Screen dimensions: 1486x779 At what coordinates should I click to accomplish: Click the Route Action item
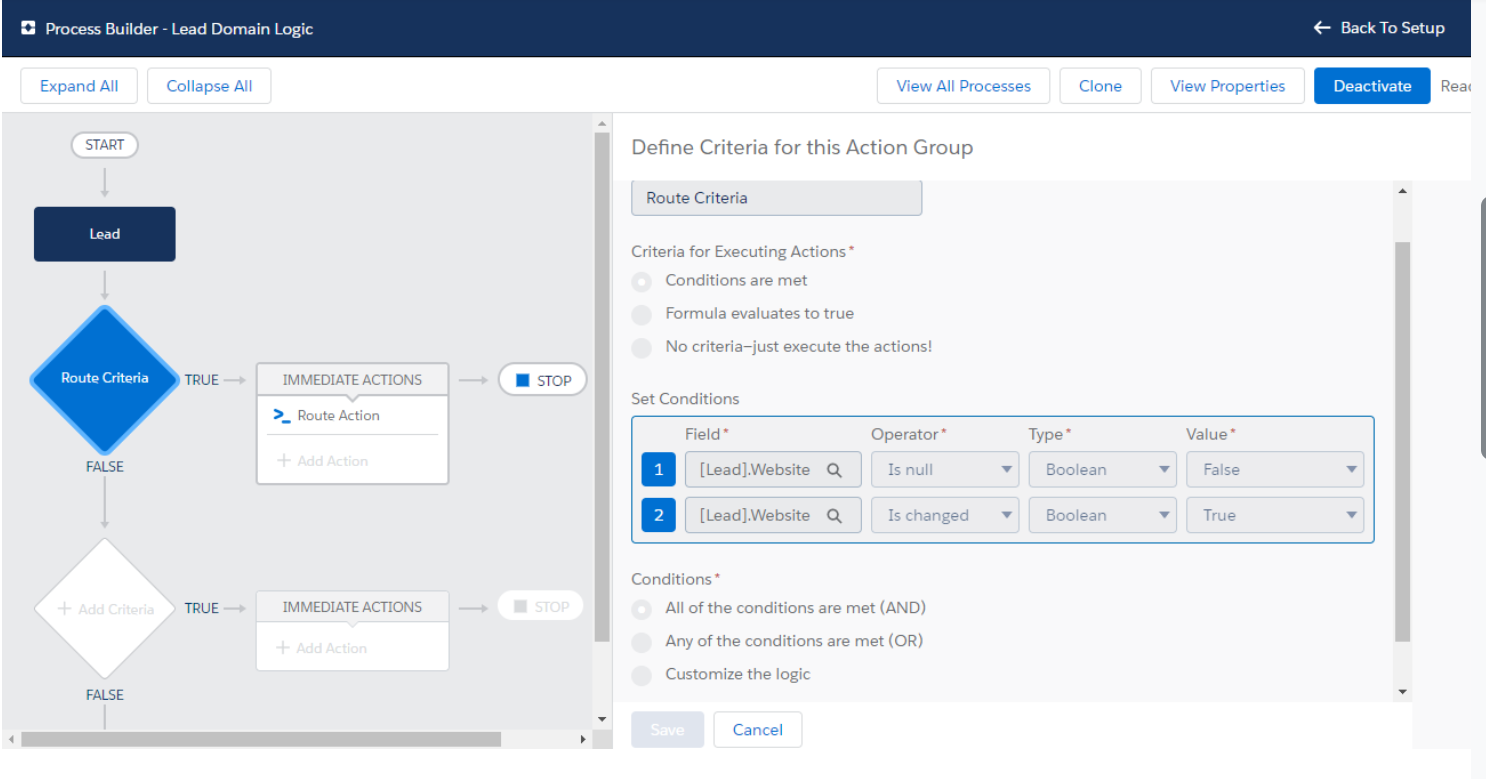click(352, 416)
